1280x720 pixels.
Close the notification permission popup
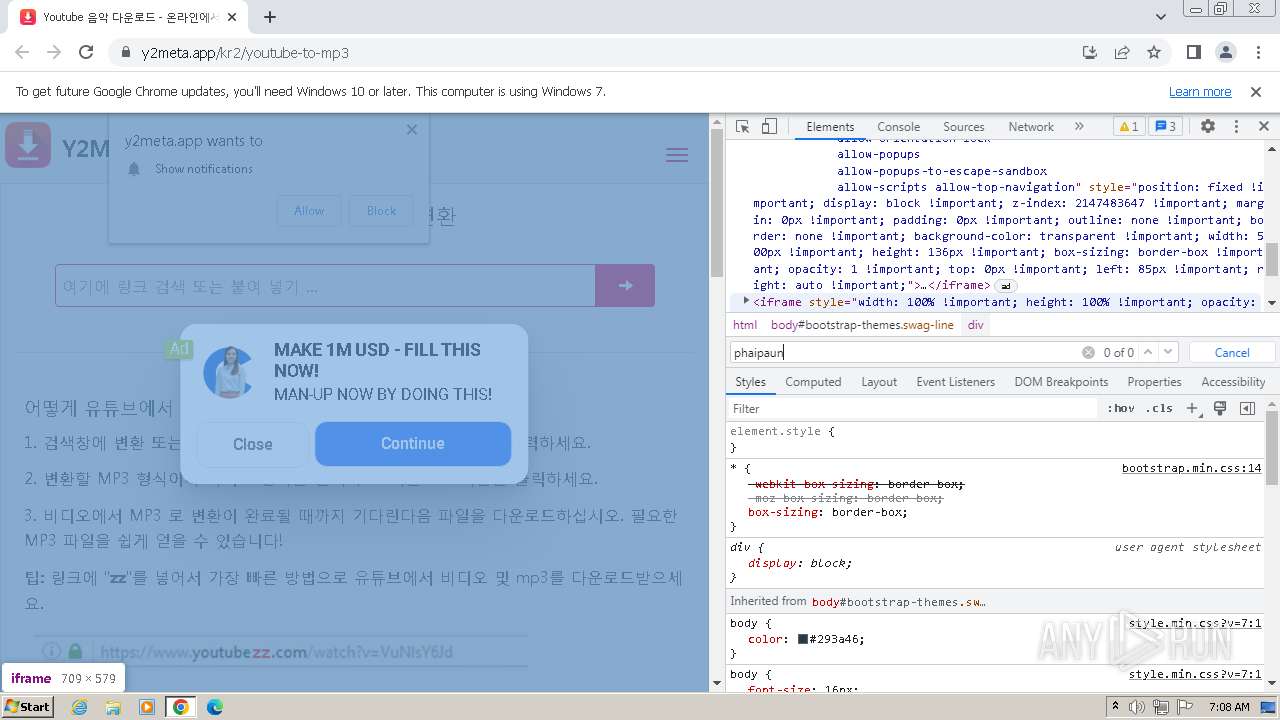pyautogui.click(x=412, y=129)
